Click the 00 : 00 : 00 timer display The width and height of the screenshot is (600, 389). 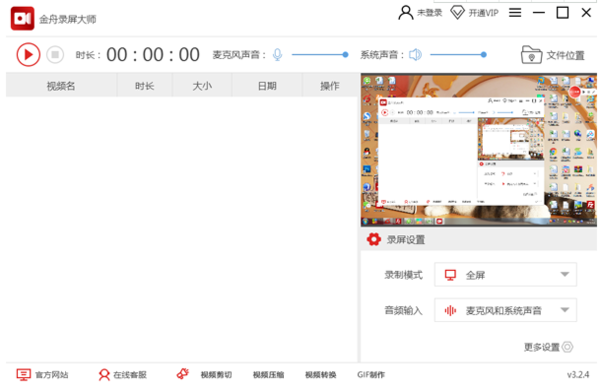(153, 55)
